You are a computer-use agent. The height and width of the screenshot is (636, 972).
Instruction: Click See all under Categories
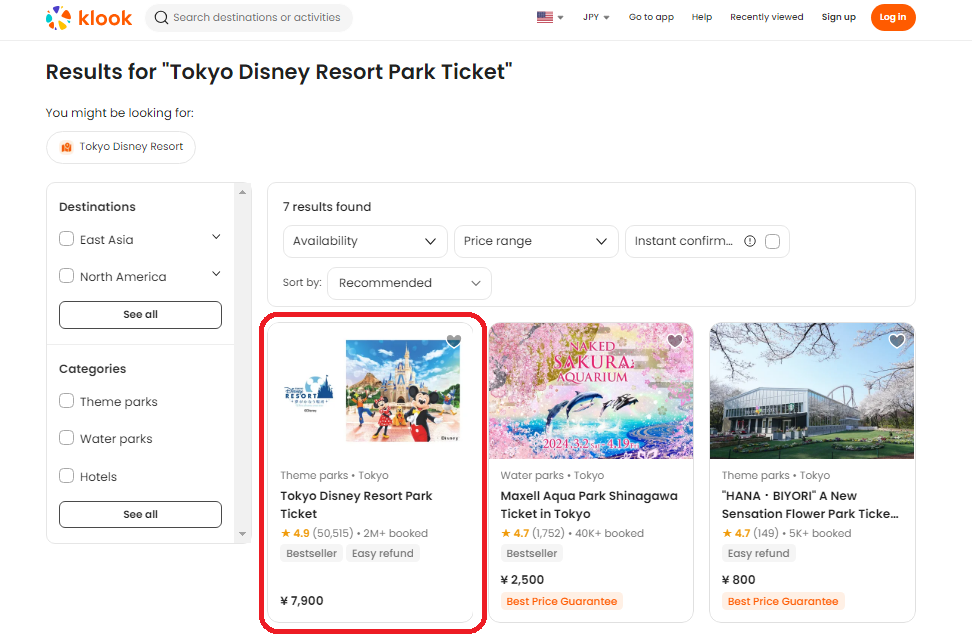pos(140,515)
